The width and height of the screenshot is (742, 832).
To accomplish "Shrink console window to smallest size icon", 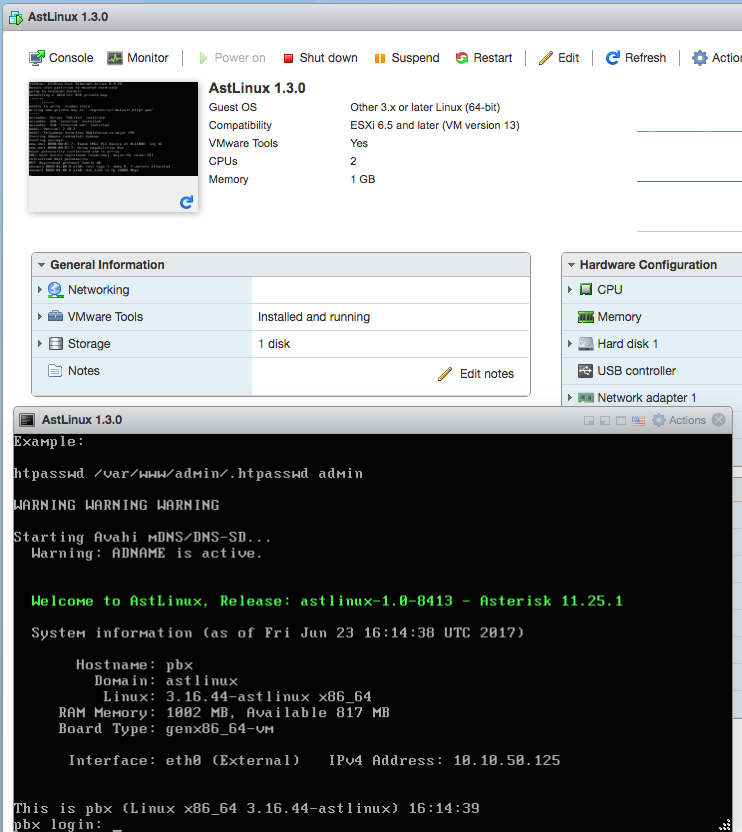I will 589,421.
